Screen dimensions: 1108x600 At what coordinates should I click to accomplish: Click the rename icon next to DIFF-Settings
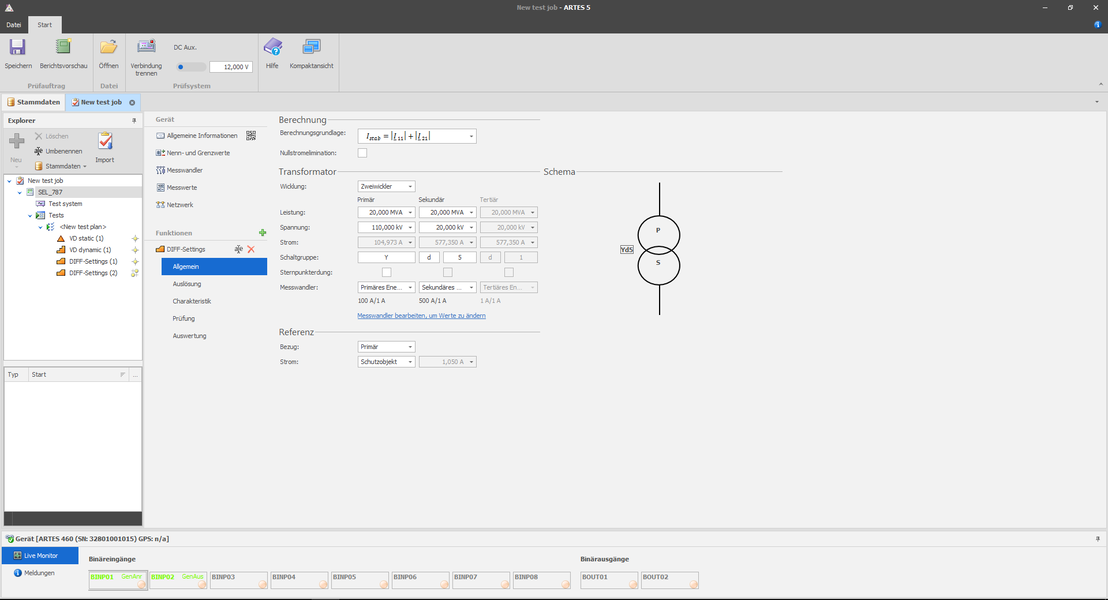239,249
